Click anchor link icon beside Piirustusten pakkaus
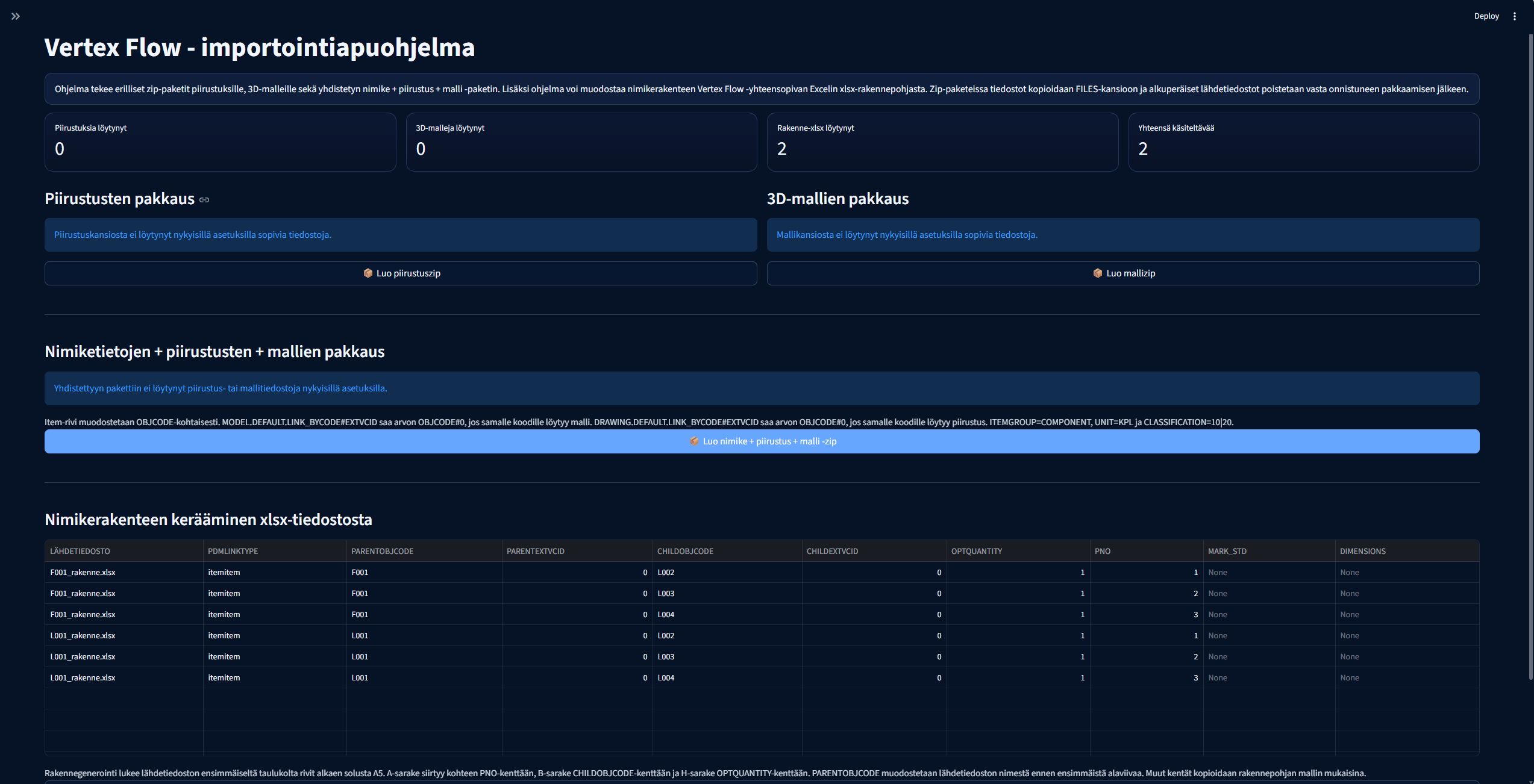This screenshot has width=1534, height=784. 204,200
